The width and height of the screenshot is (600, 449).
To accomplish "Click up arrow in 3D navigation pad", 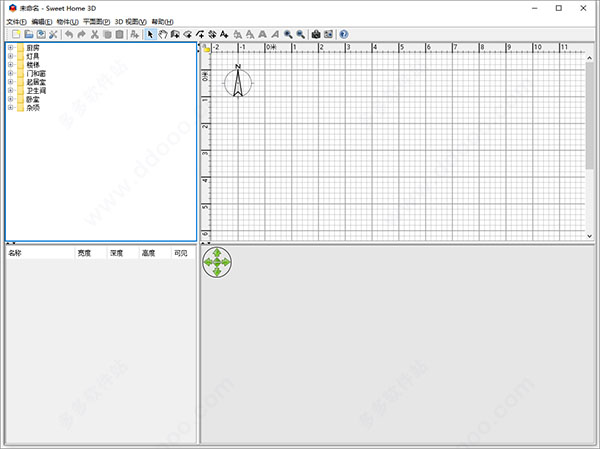I will 217,253.
